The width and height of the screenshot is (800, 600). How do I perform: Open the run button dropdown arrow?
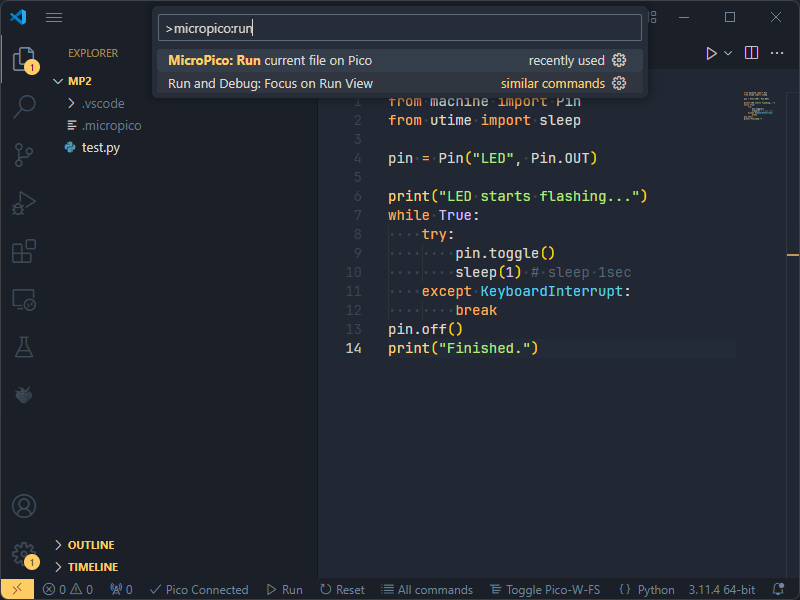click(728, 53)
